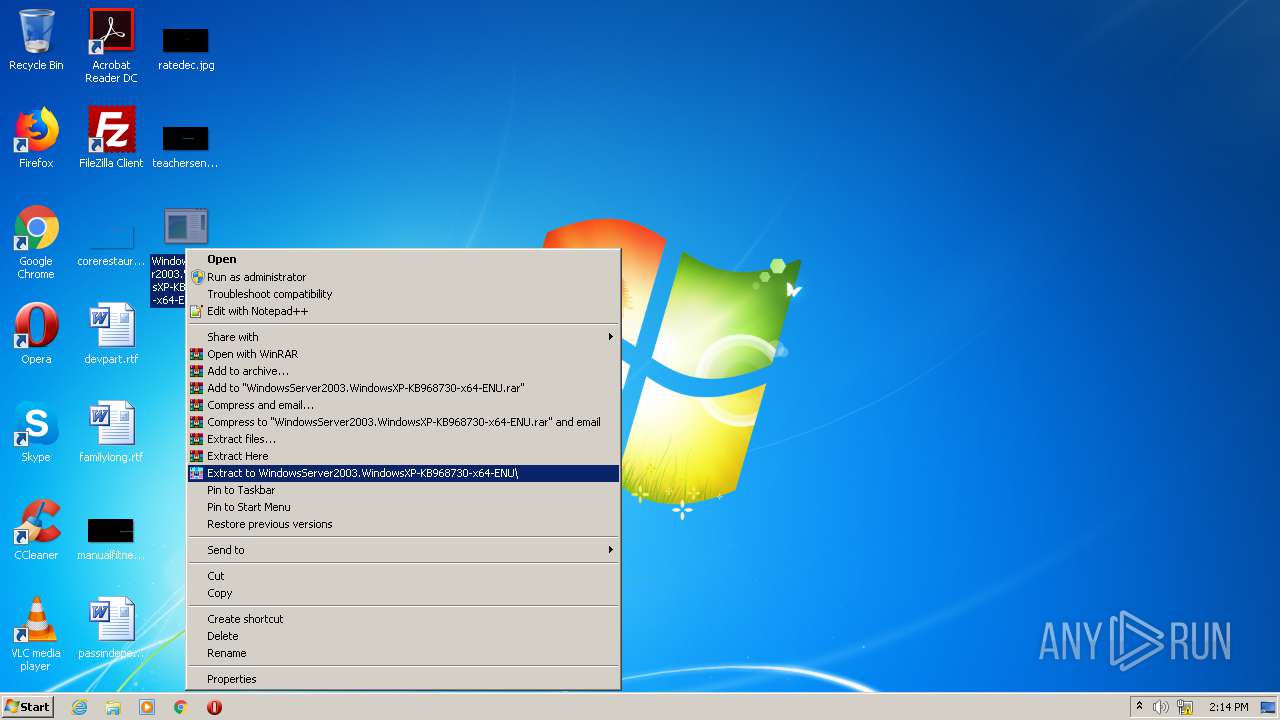This screenshot has height=720, width=1280.
Task: Open the Start menu
Action: (27, 707)
